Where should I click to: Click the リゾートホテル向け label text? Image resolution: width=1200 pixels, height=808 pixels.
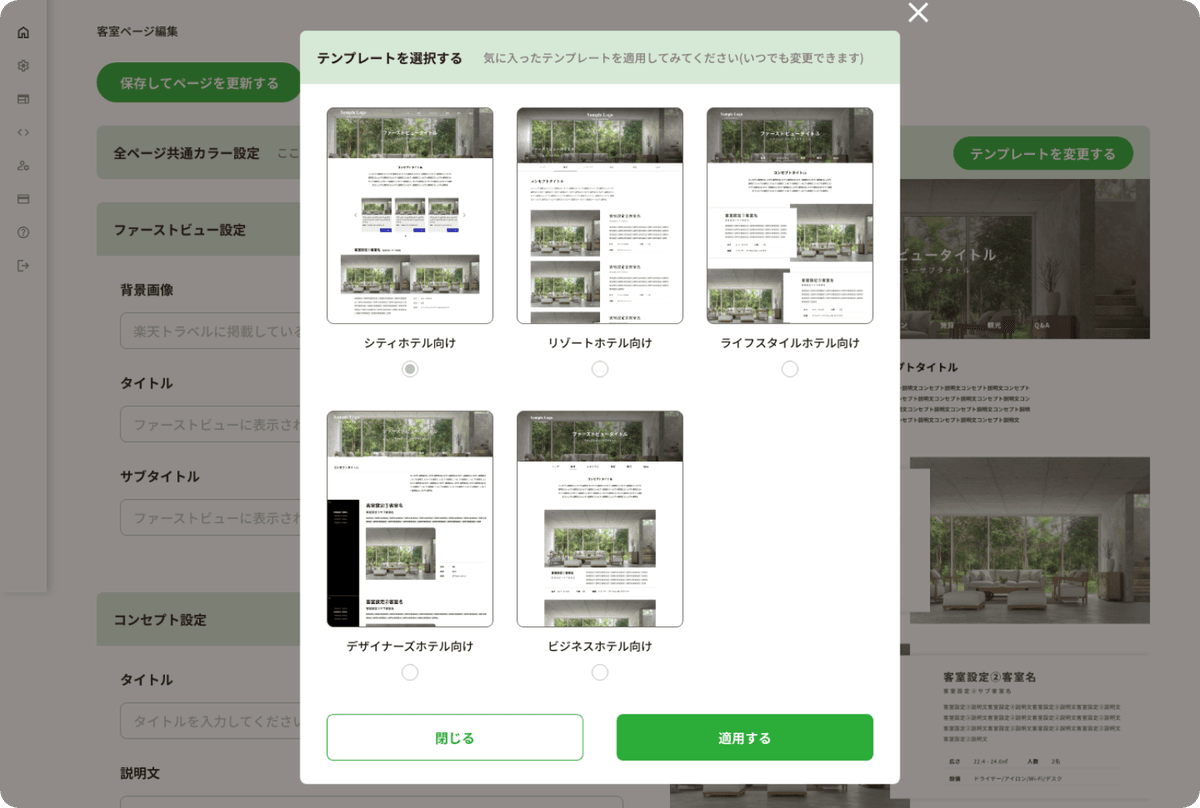[x=600, y=343]
